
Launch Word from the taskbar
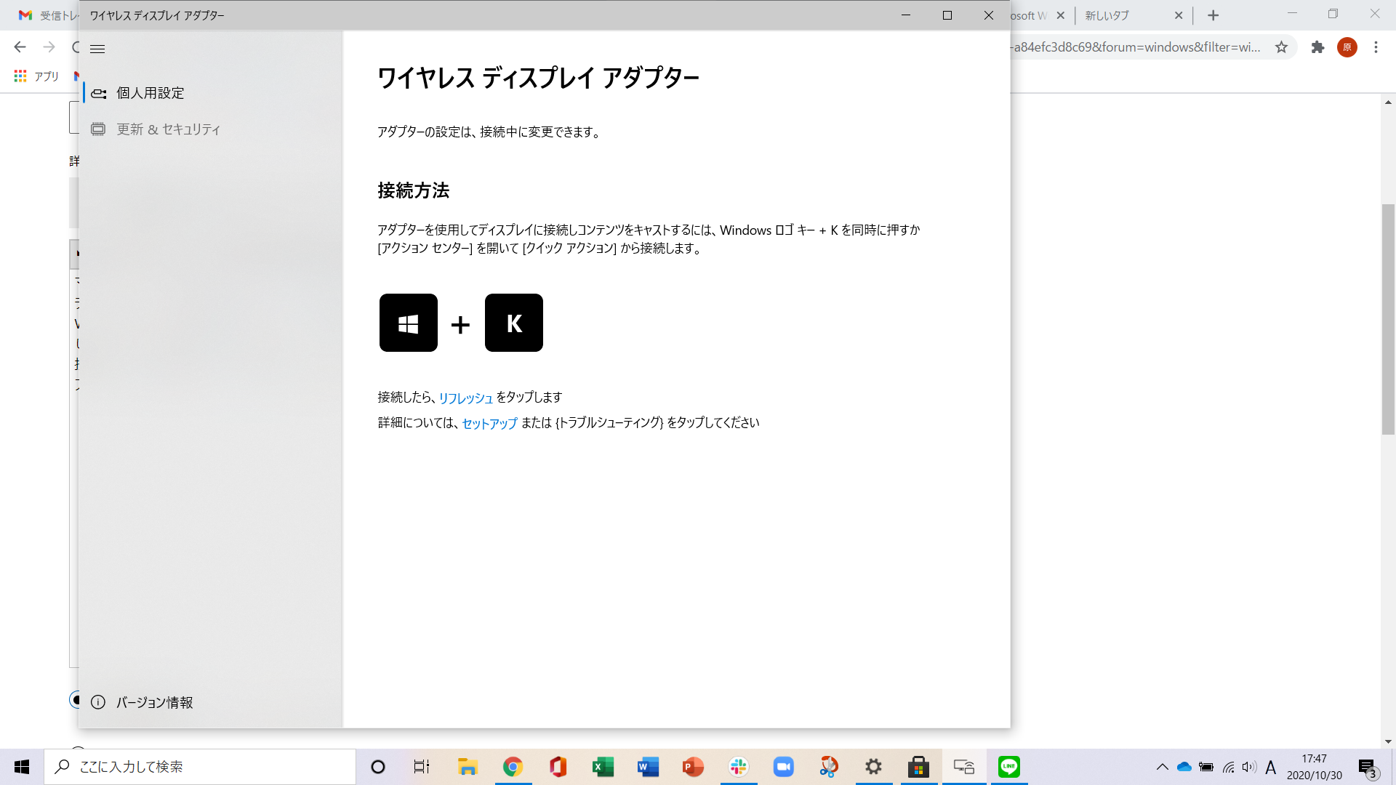pos(648,767)
